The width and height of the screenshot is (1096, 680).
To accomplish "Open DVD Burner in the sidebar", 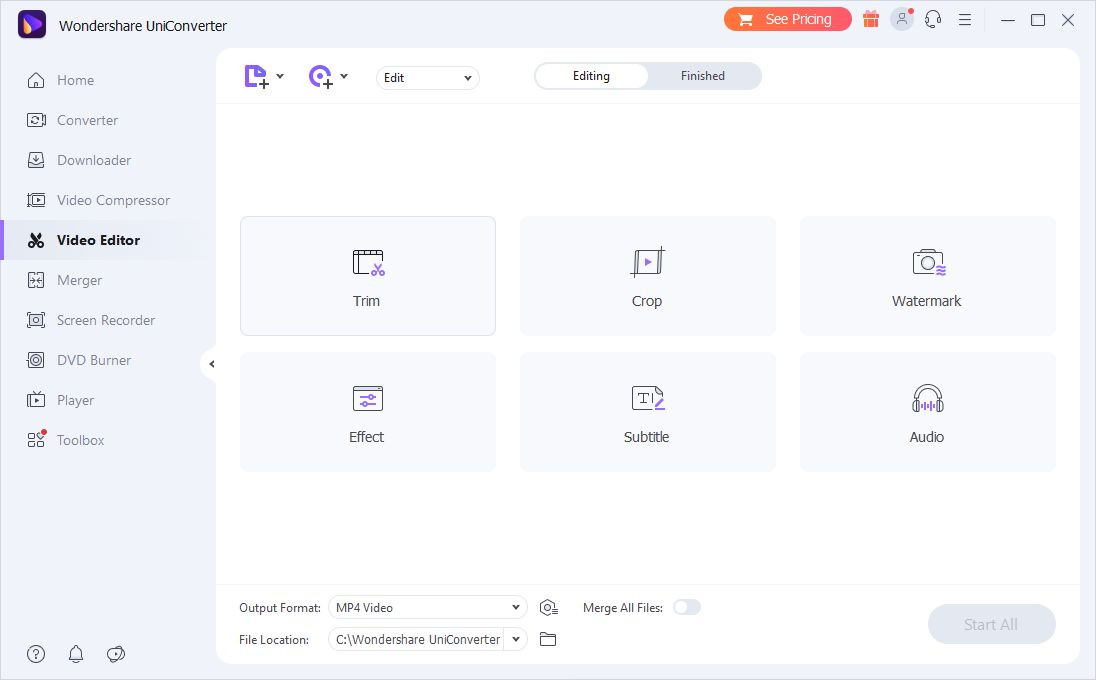I will pos(108,361).
